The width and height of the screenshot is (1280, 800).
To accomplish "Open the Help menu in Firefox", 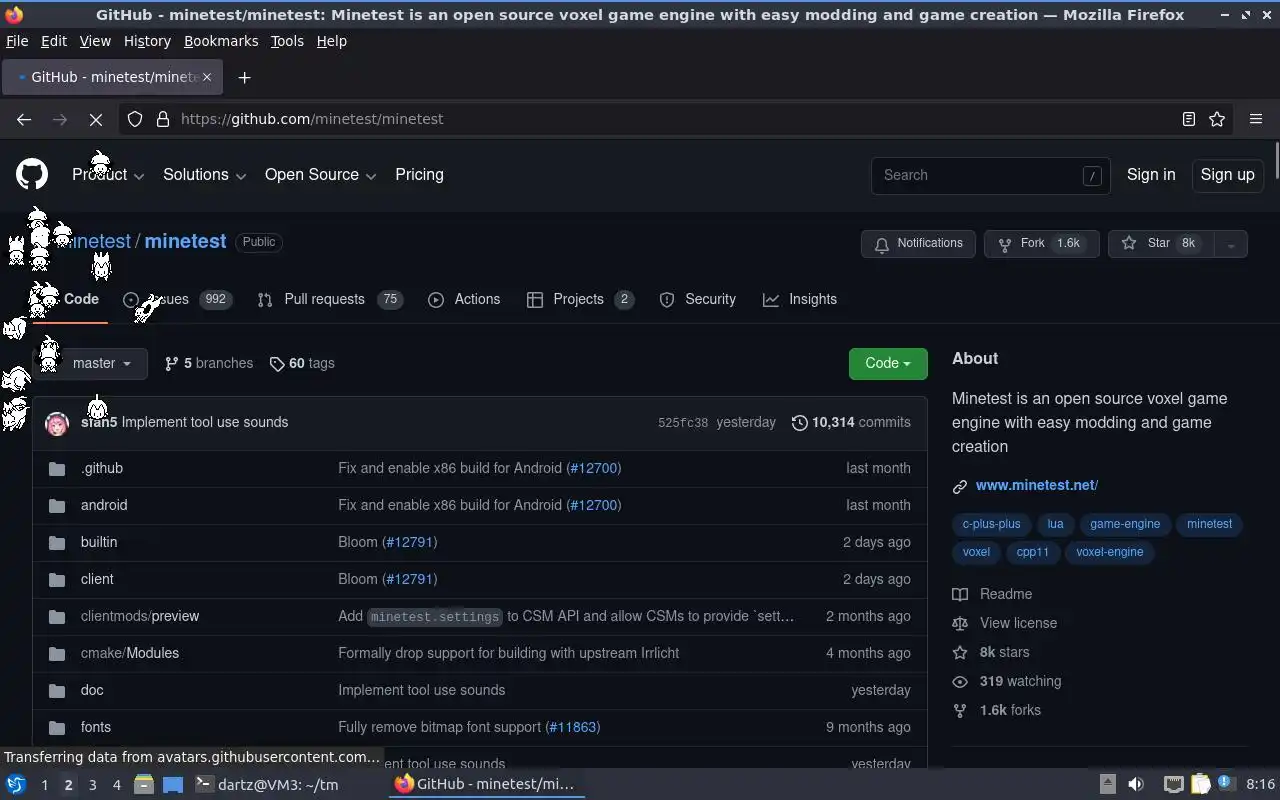I will pos(332,41).
